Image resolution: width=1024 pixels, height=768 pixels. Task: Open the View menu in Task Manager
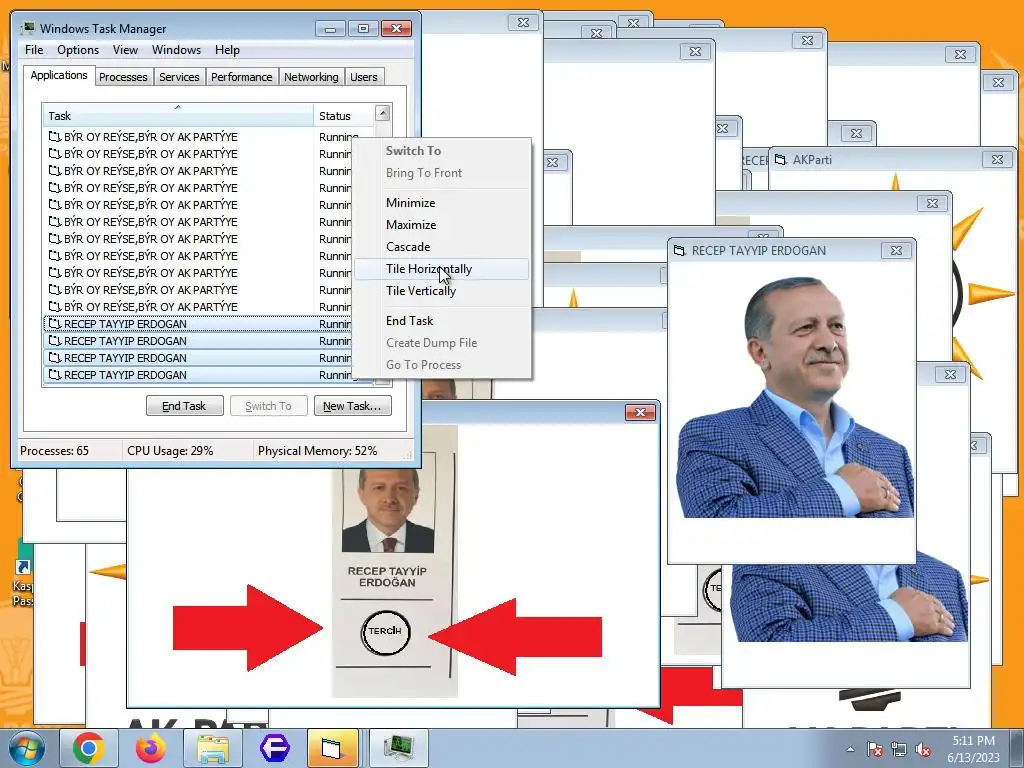click(125, 50)
